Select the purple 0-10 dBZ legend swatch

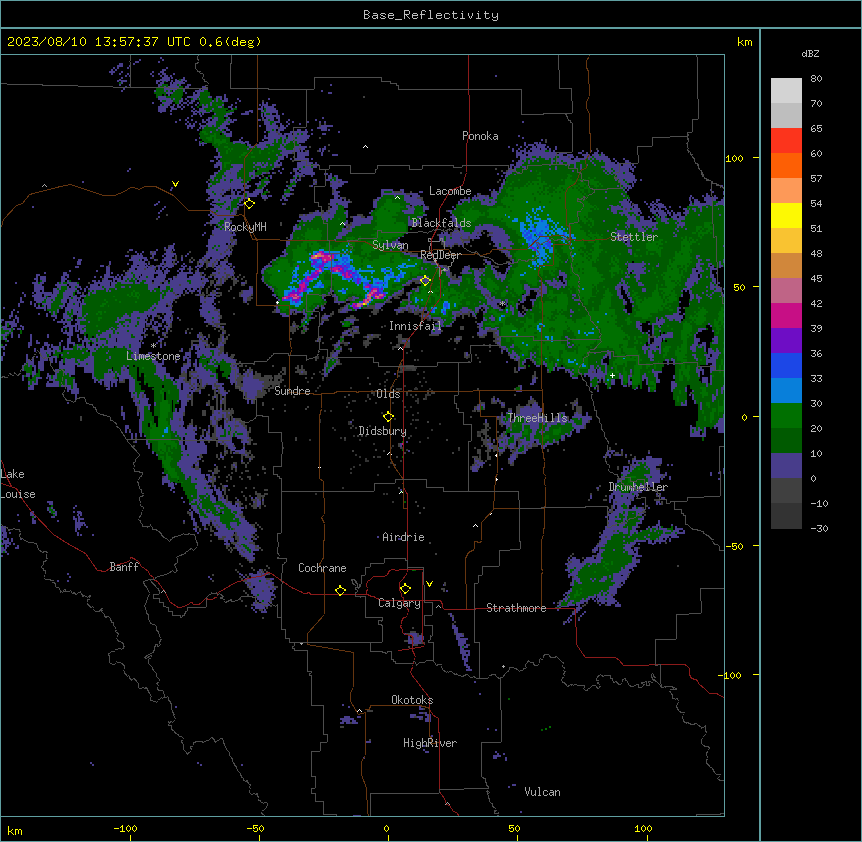786,466
